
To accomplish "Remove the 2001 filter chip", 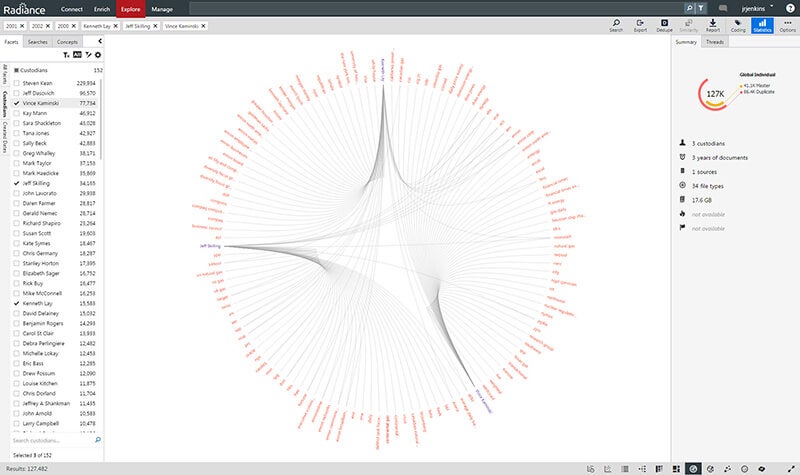I will tap(22, 26).
